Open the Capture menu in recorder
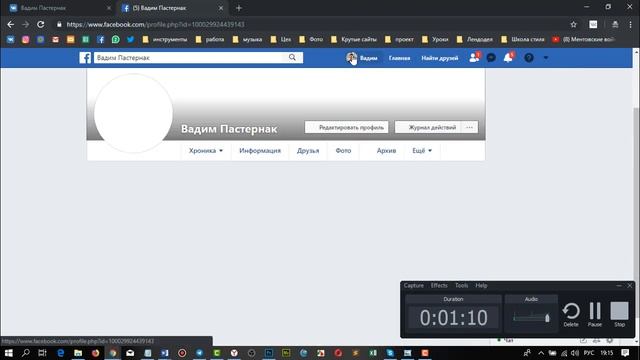640x360 pixels. pyautogui.click(x=413, y=286)
